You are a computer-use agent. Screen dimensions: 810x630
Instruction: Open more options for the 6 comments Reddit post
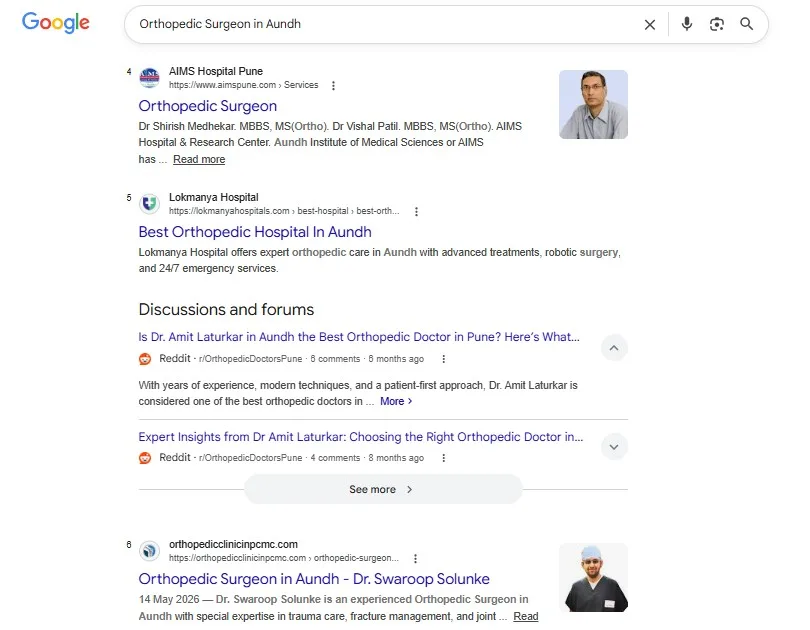[443, 359]
